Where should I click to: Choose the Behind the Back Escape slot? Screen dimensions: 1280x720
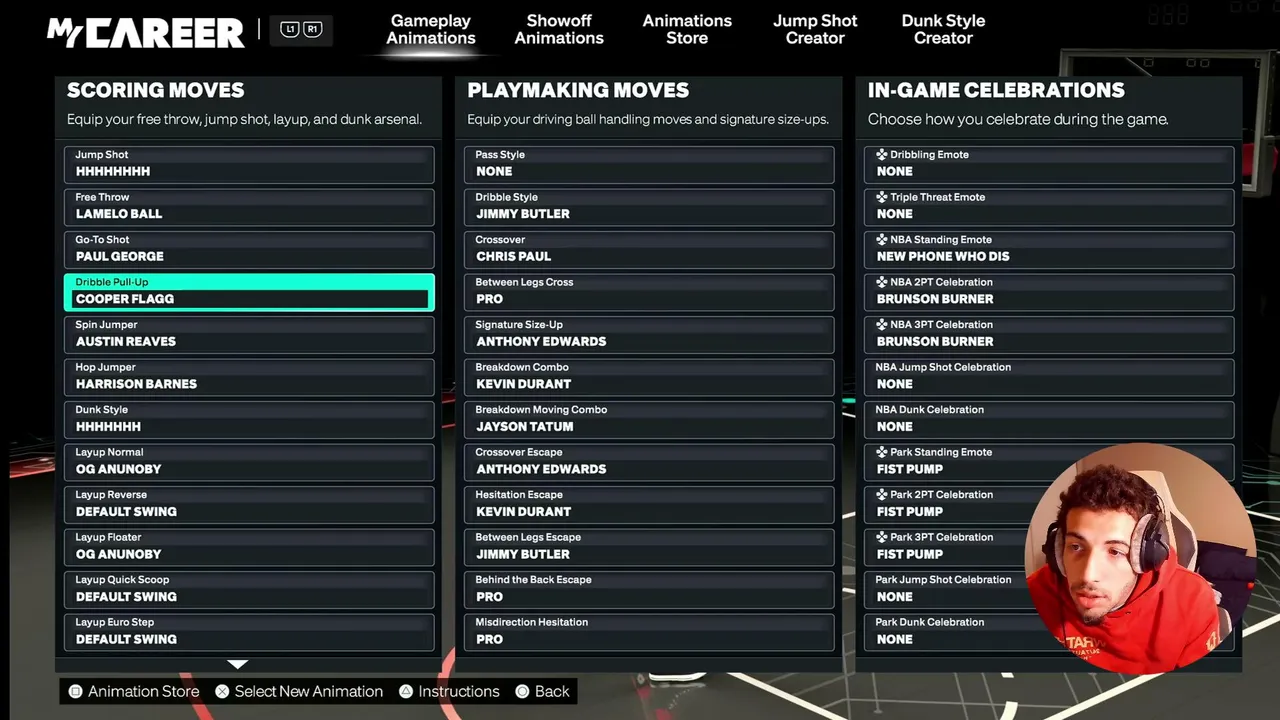click(x=649, y=590)
